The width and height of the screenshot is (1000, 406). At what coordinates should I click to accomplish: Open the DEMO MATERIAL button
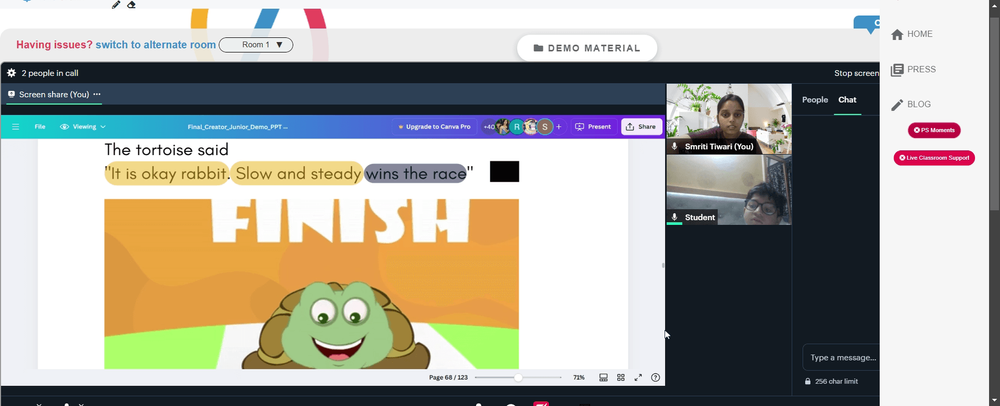point(587,48)
